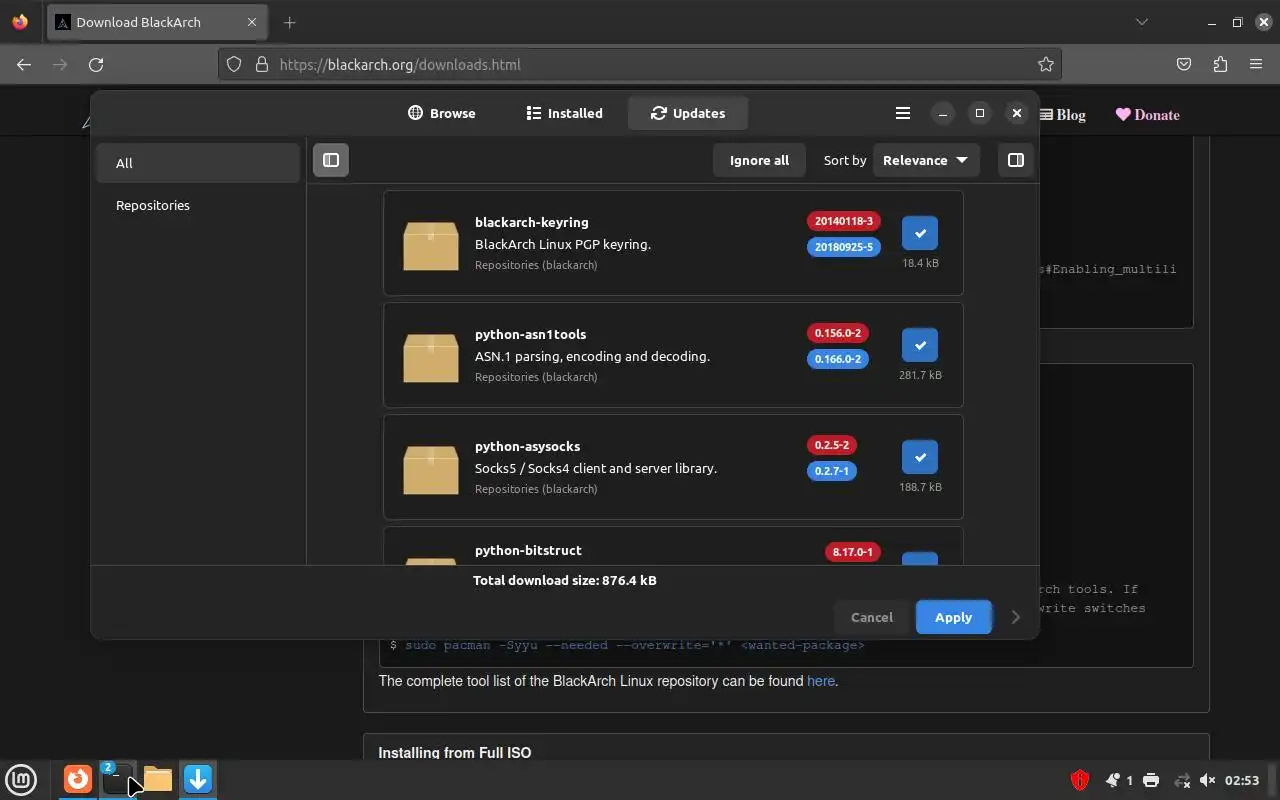1280x800 pixels.
Task: Click the 02:53 clock in panel
Action: pyautogui.click(x=1242, y=780)
